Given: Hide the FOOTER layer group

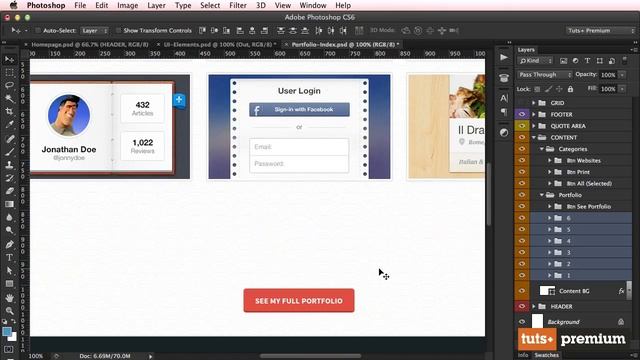Looking at the screenshot, I should [522, 115].
